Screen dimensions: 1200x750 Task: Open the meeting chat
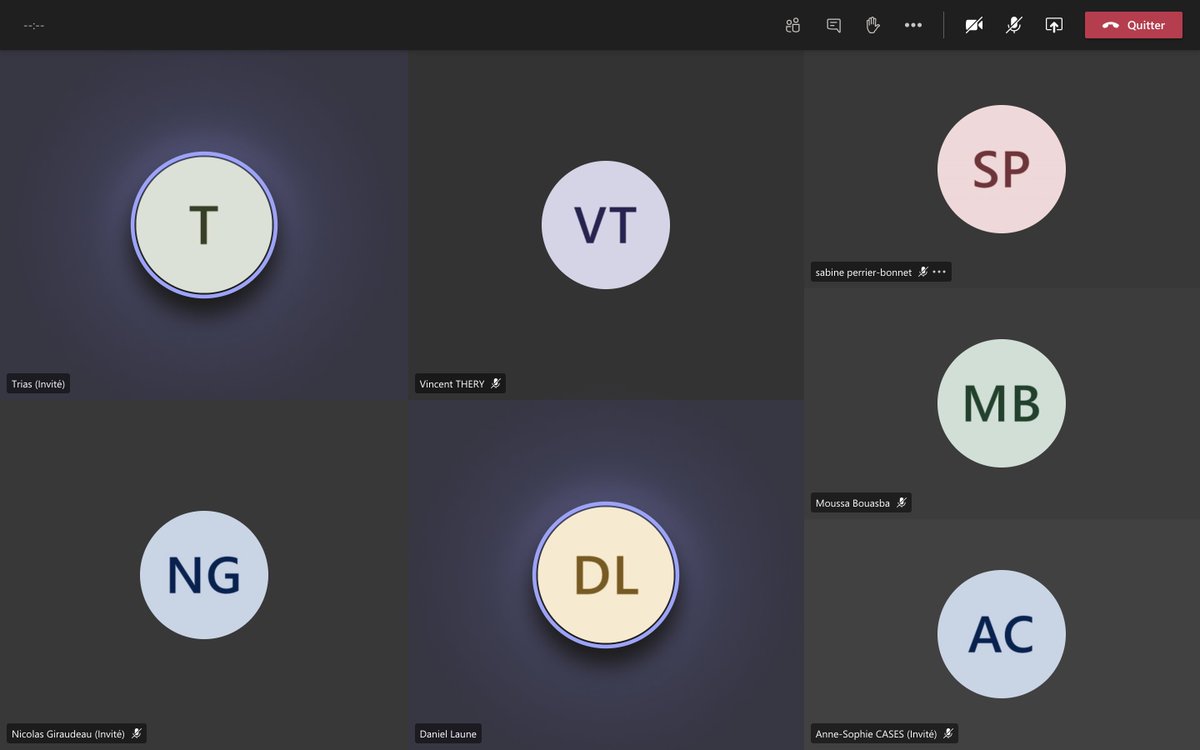(x=833, y=25)
